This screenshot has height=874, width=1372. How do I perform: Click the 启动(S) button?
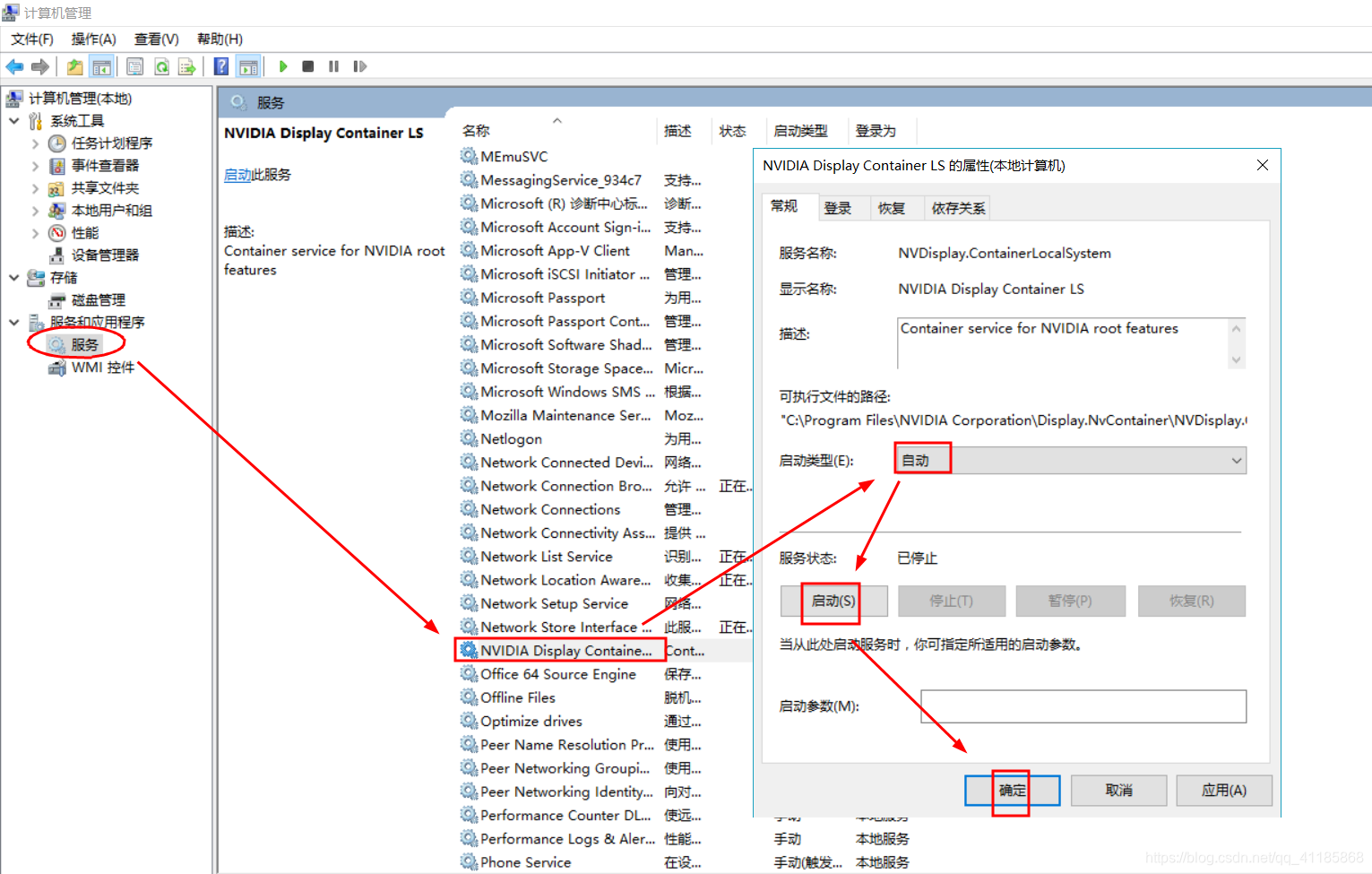coord(833,601)
